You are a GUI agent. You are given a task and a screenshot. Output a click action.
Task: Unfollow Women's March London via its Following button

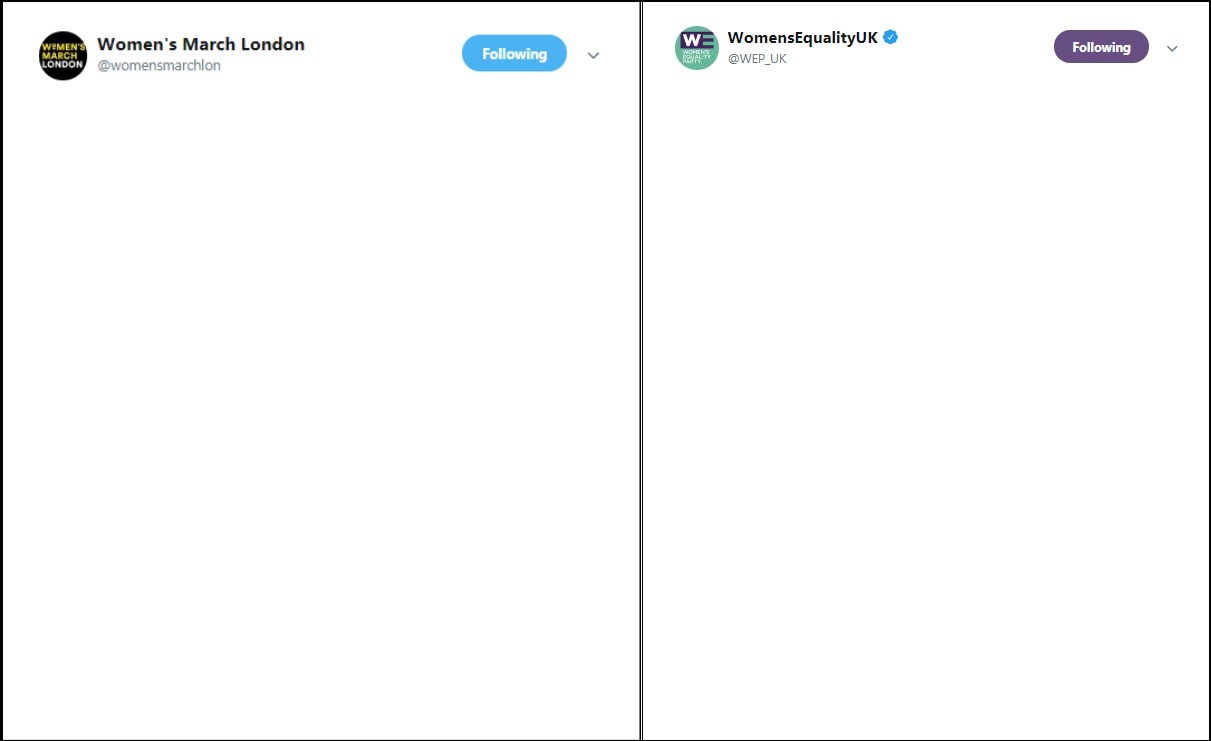[x=514, y=53]
